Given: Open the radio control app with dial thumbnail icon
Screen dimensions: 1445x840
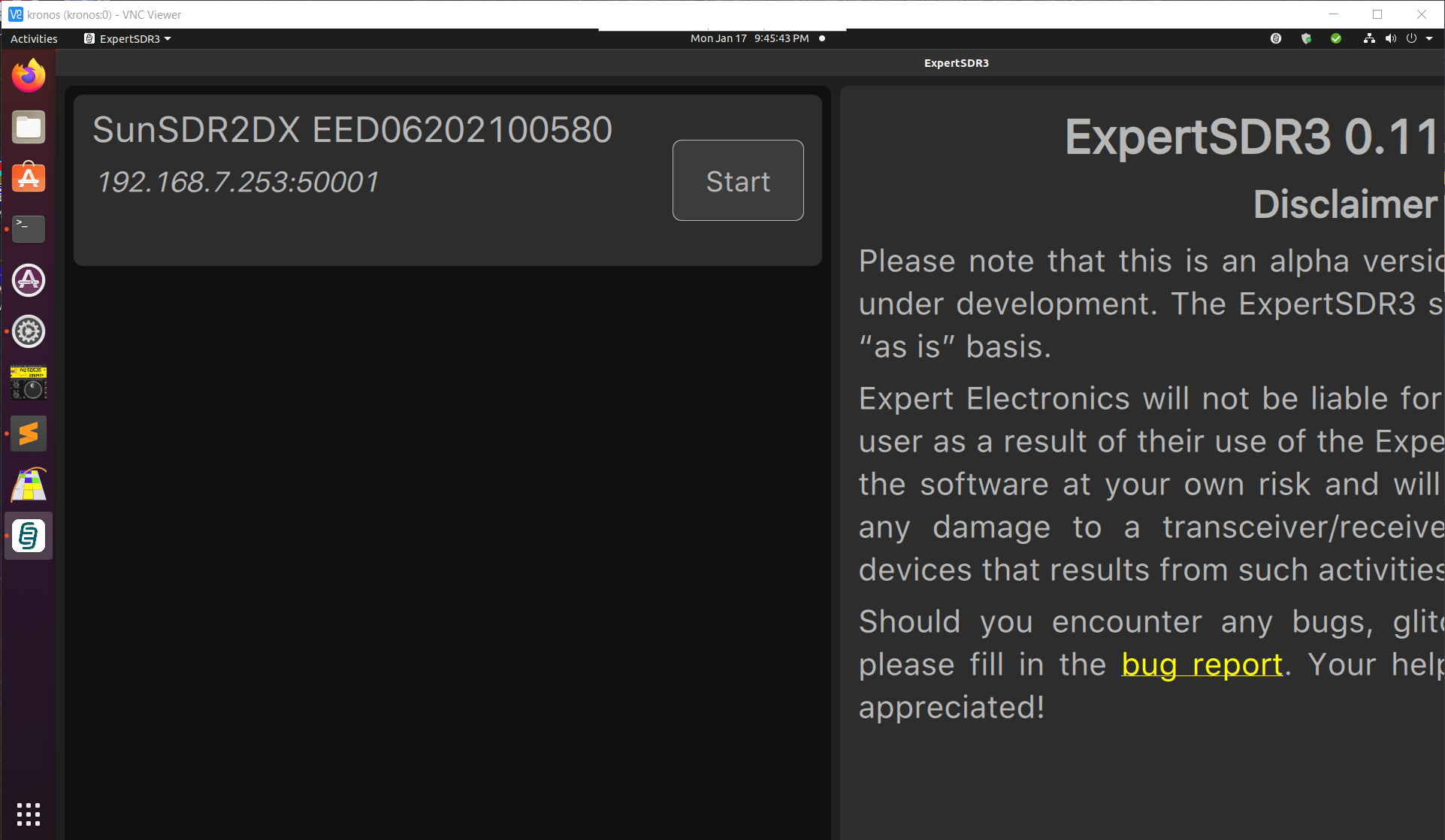Looking at the screenshot, I should click(x=29, y=382).
